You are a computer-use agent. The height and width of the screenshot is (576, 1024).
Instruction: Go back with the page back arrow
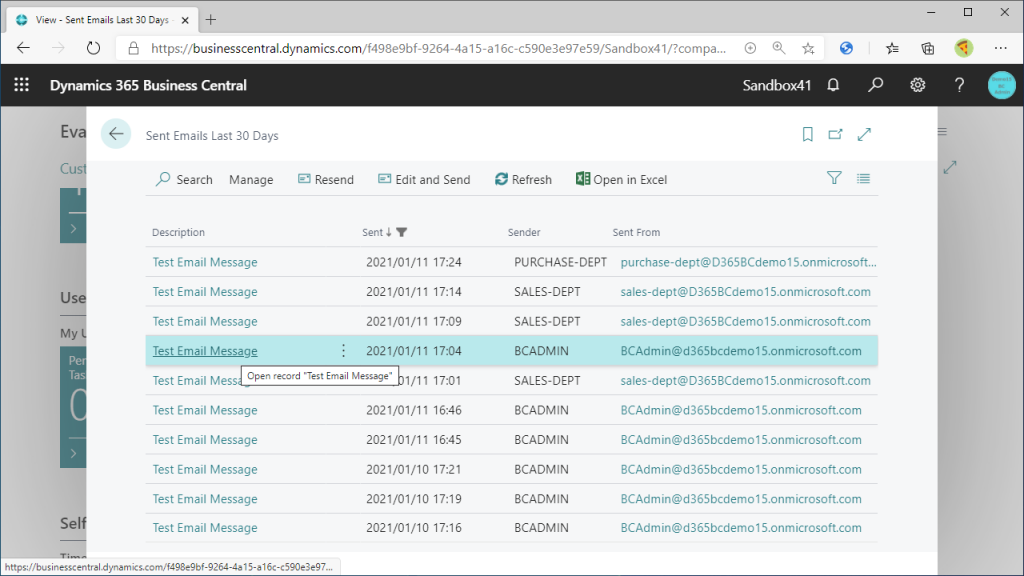click(116, 134)
